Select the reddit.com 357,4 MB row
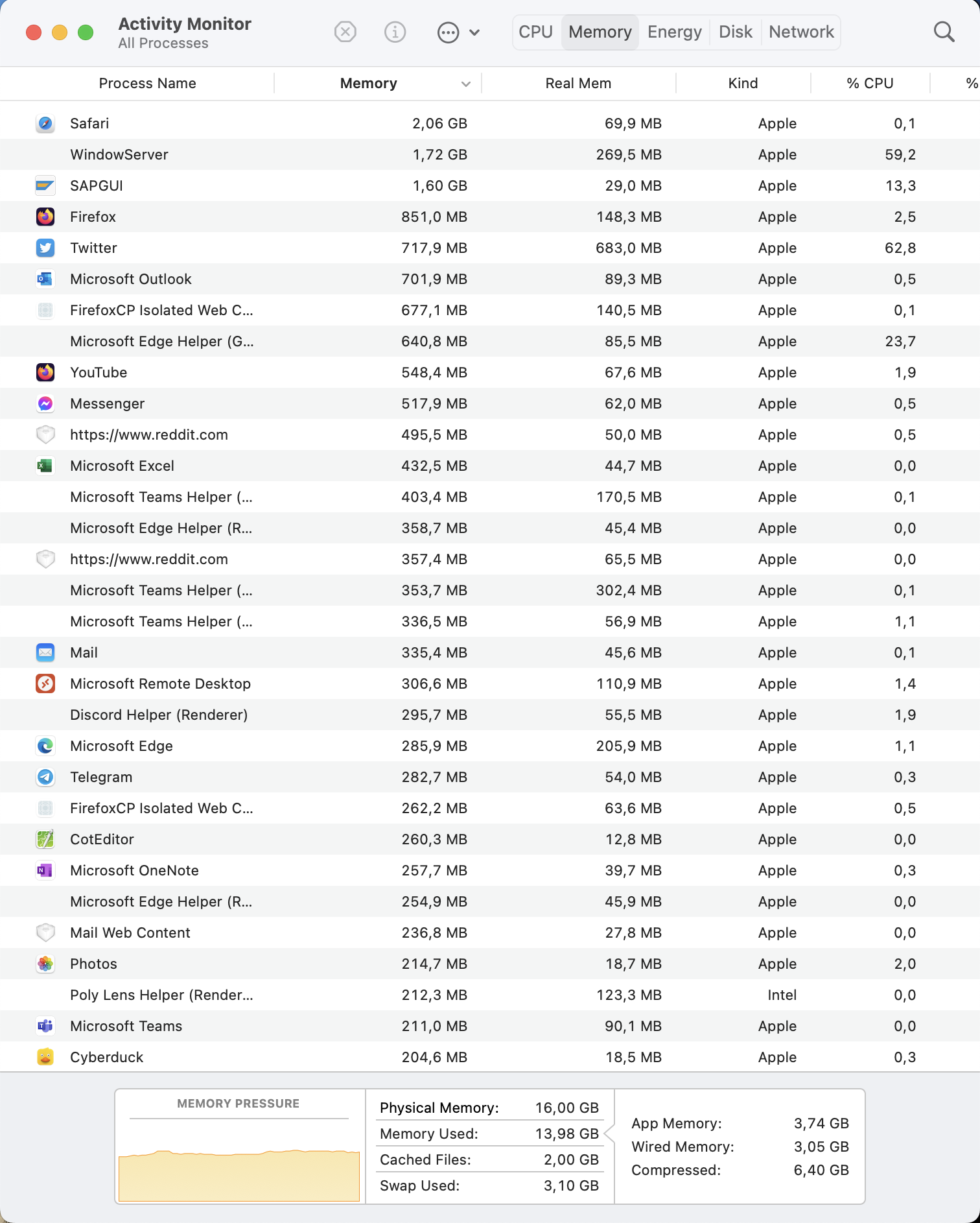 [x=490, y=559]
